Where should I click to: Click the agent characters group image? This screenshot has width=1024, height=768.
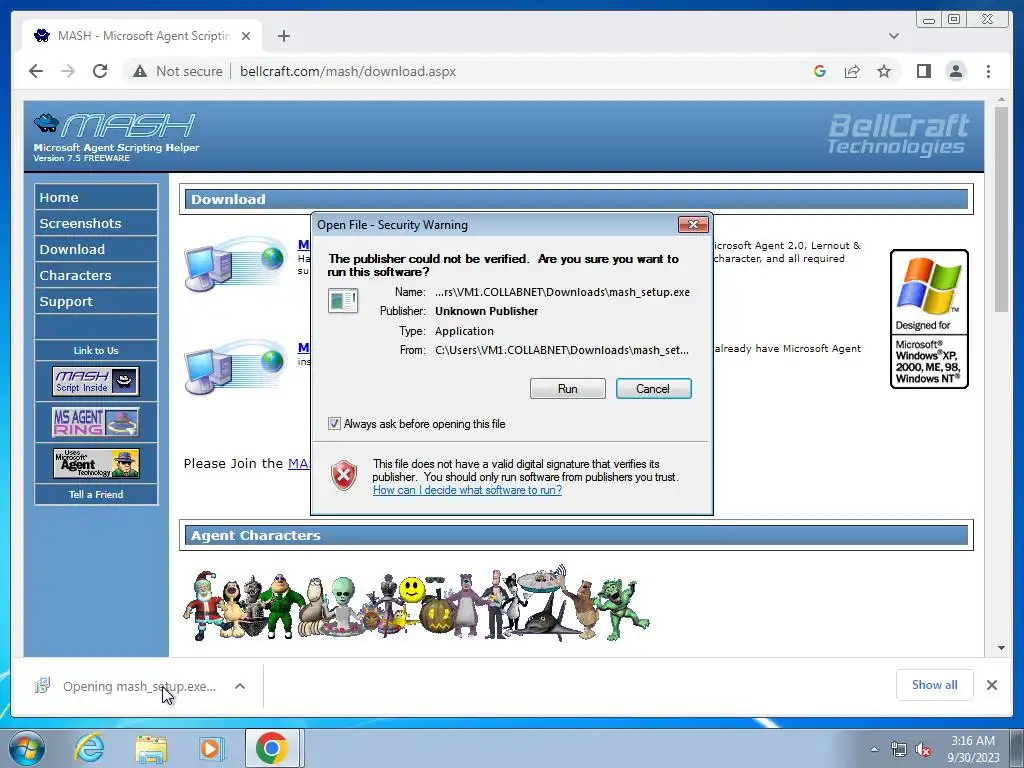pyautogui.click(x=417, y=604)
